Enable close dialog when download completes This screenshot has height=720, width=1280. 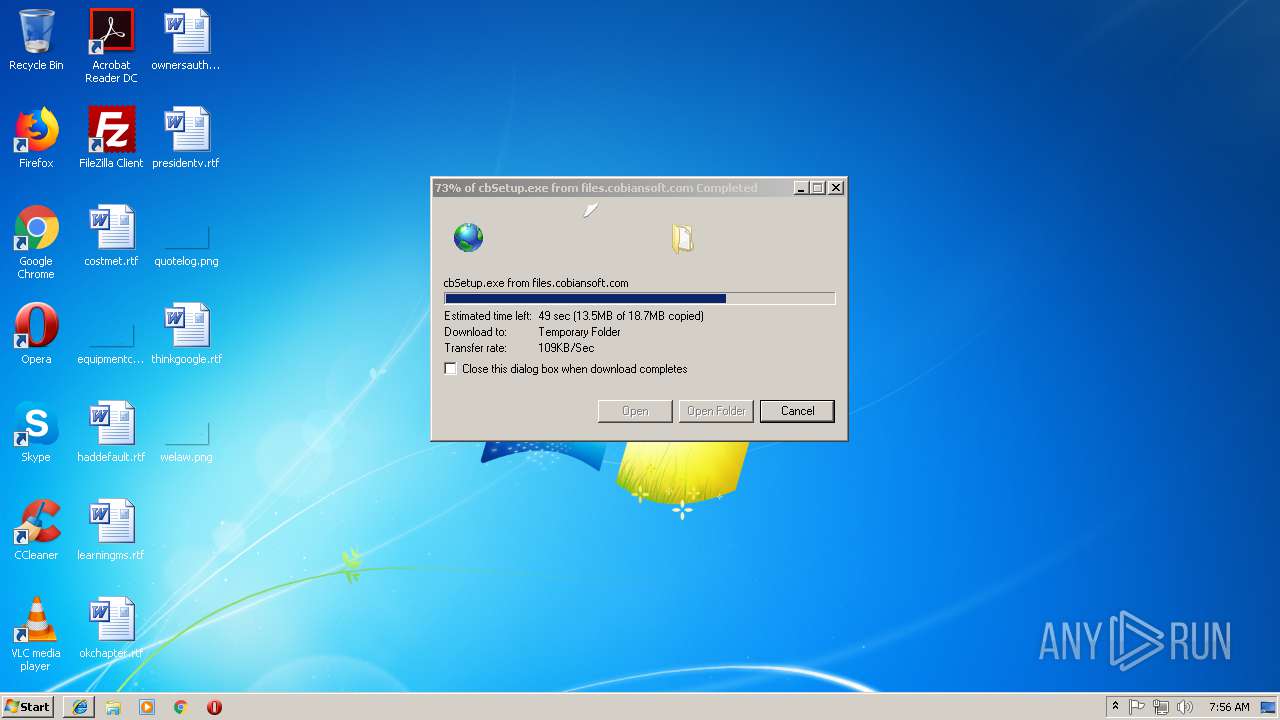(451, 369)
